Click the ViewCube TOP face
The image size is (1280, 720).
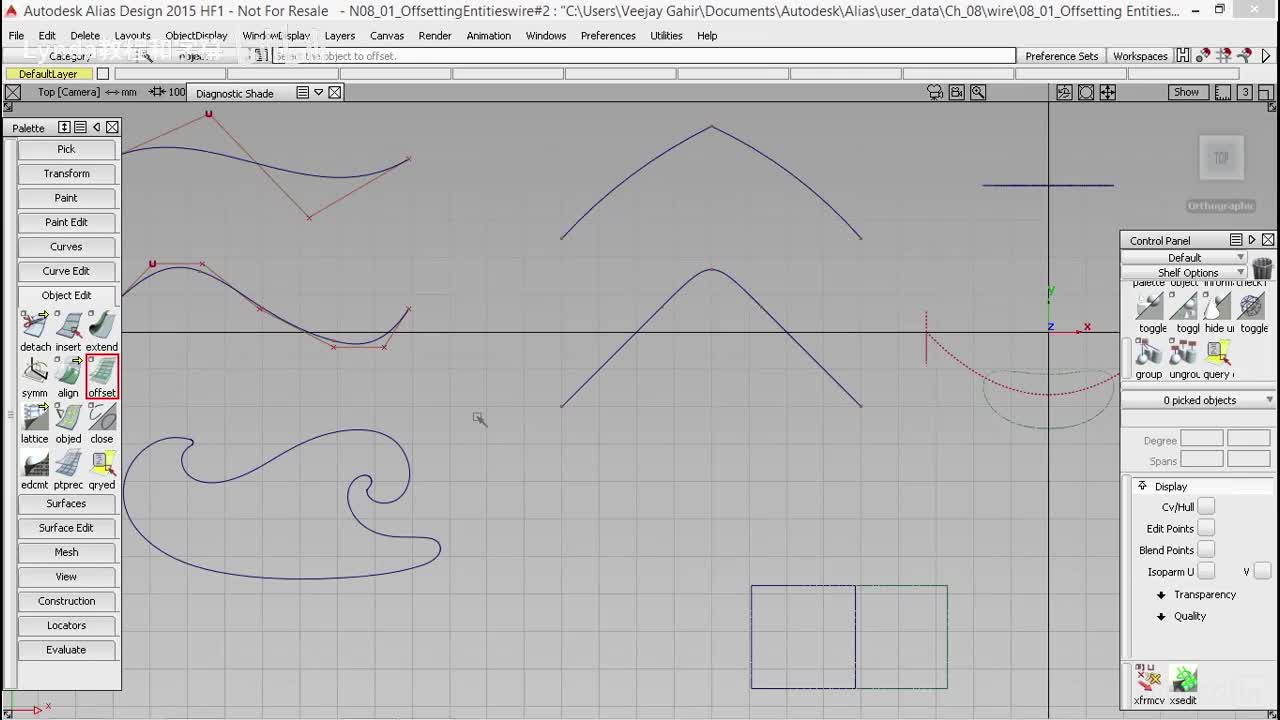[1221, 158]
